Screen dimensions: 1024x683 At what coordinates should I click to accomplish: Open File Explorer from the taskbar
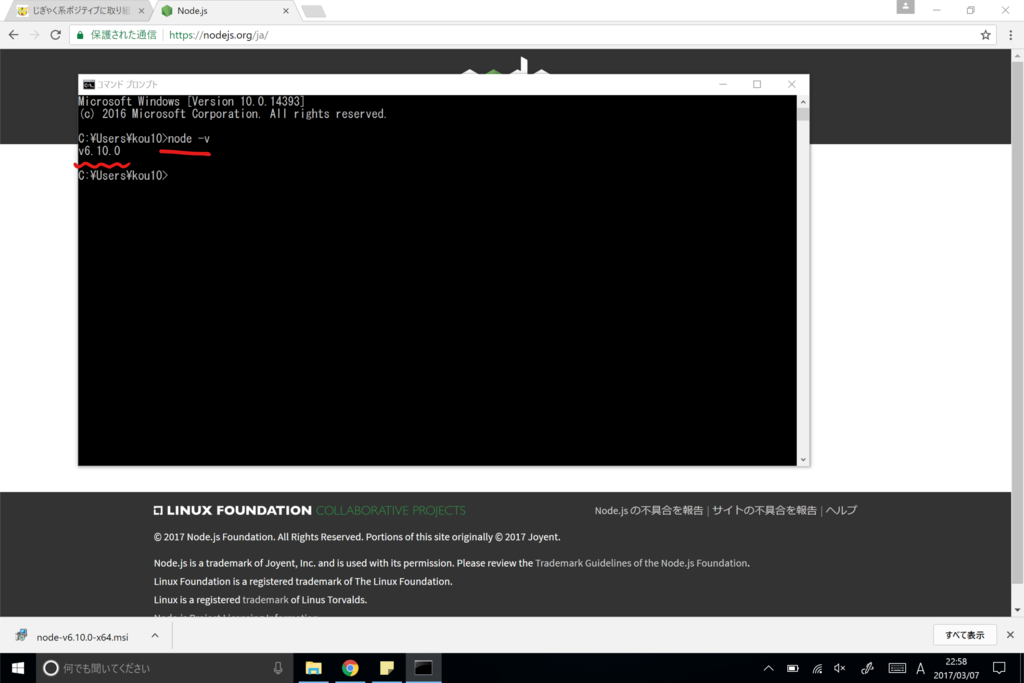pos(313,668)
